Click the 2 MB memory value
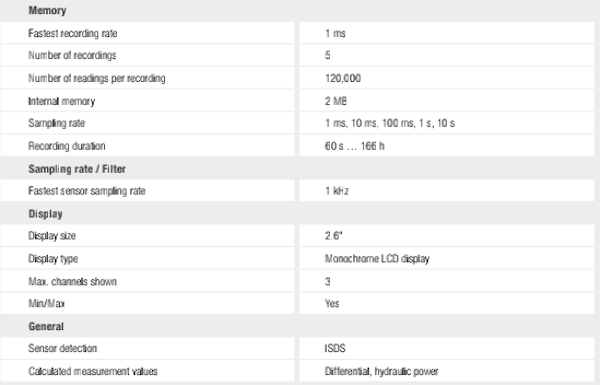Image resolution: width=600 pixels, height=385 pixels. (x=336, y=101)
